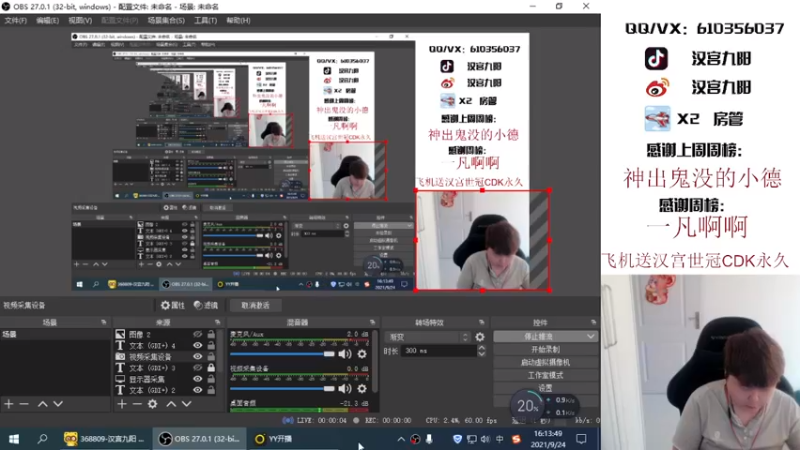Toggle lock on 视频采集设备 source
Screen dimensions: 800x450
211,357
